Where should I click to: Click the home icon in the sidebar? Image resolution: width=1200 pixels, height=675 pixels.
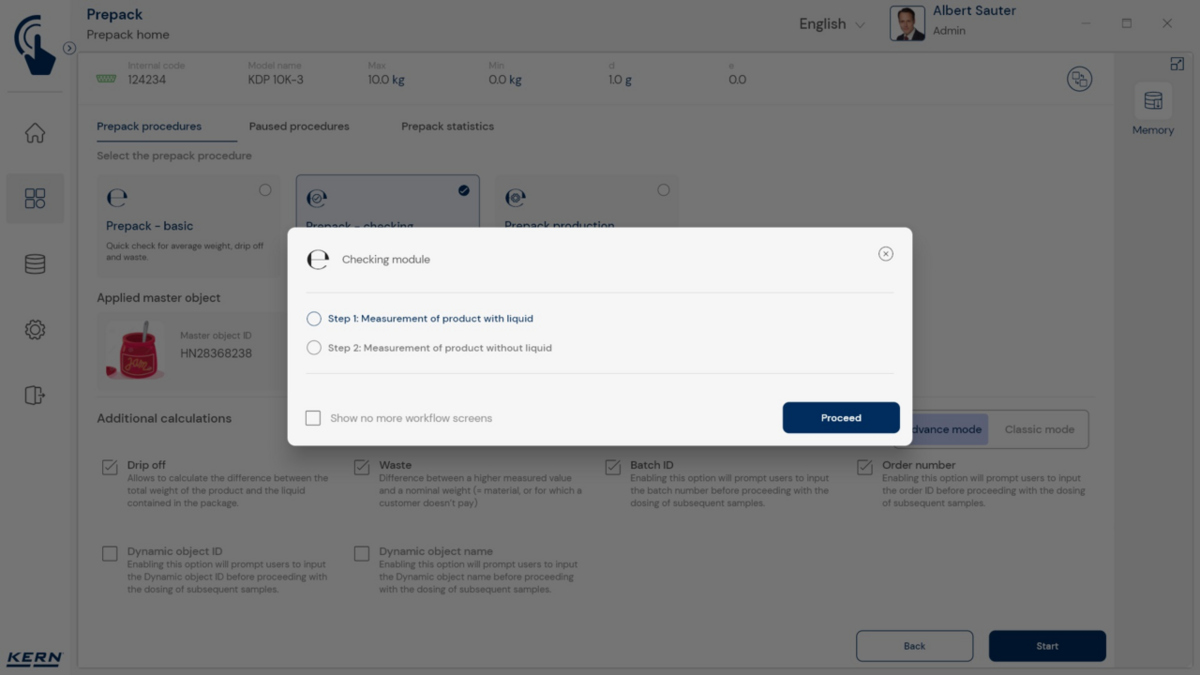coord(35,133)
